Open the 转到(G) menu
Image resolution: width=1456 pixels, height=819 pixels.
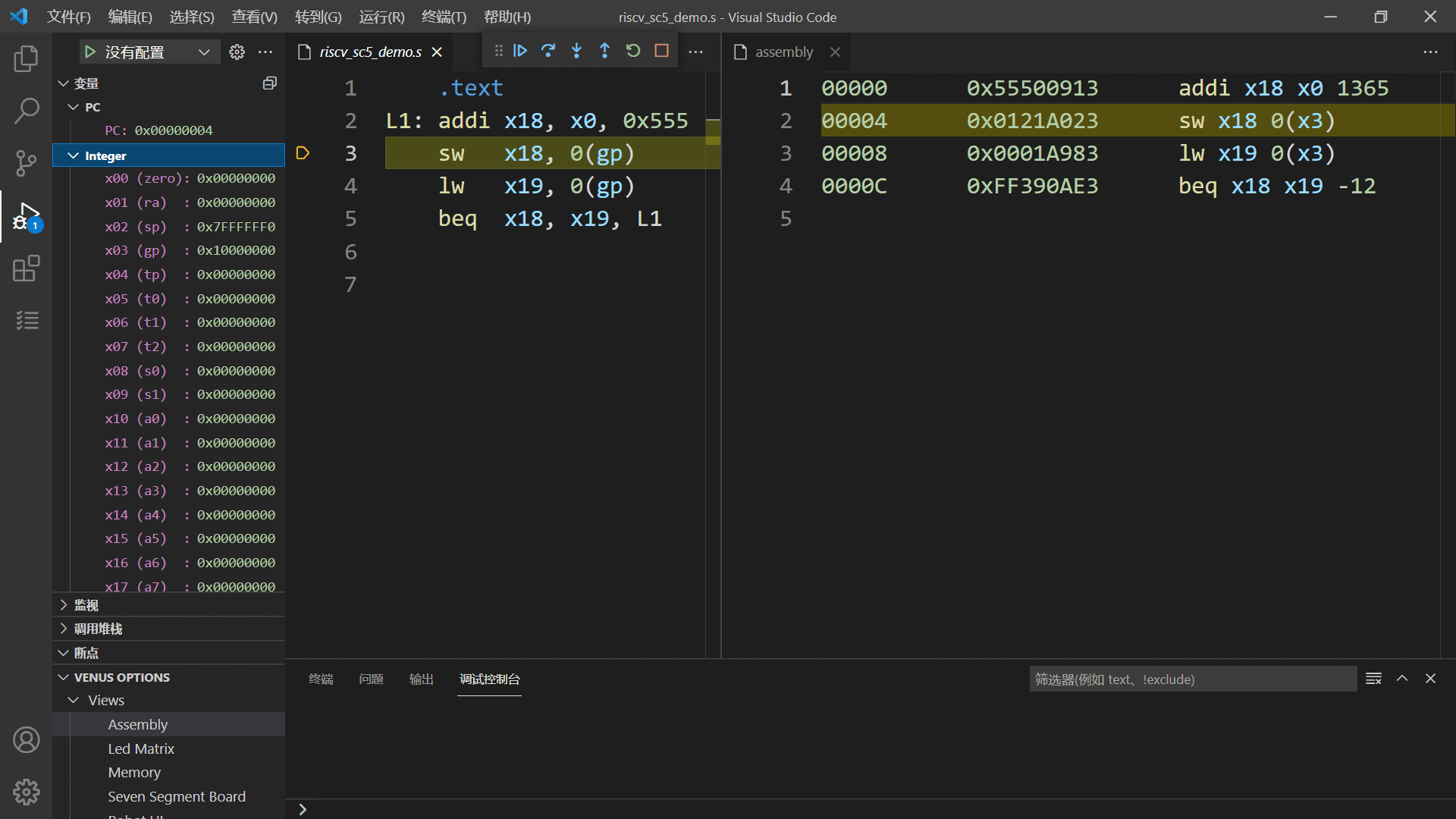click(318, 17)
